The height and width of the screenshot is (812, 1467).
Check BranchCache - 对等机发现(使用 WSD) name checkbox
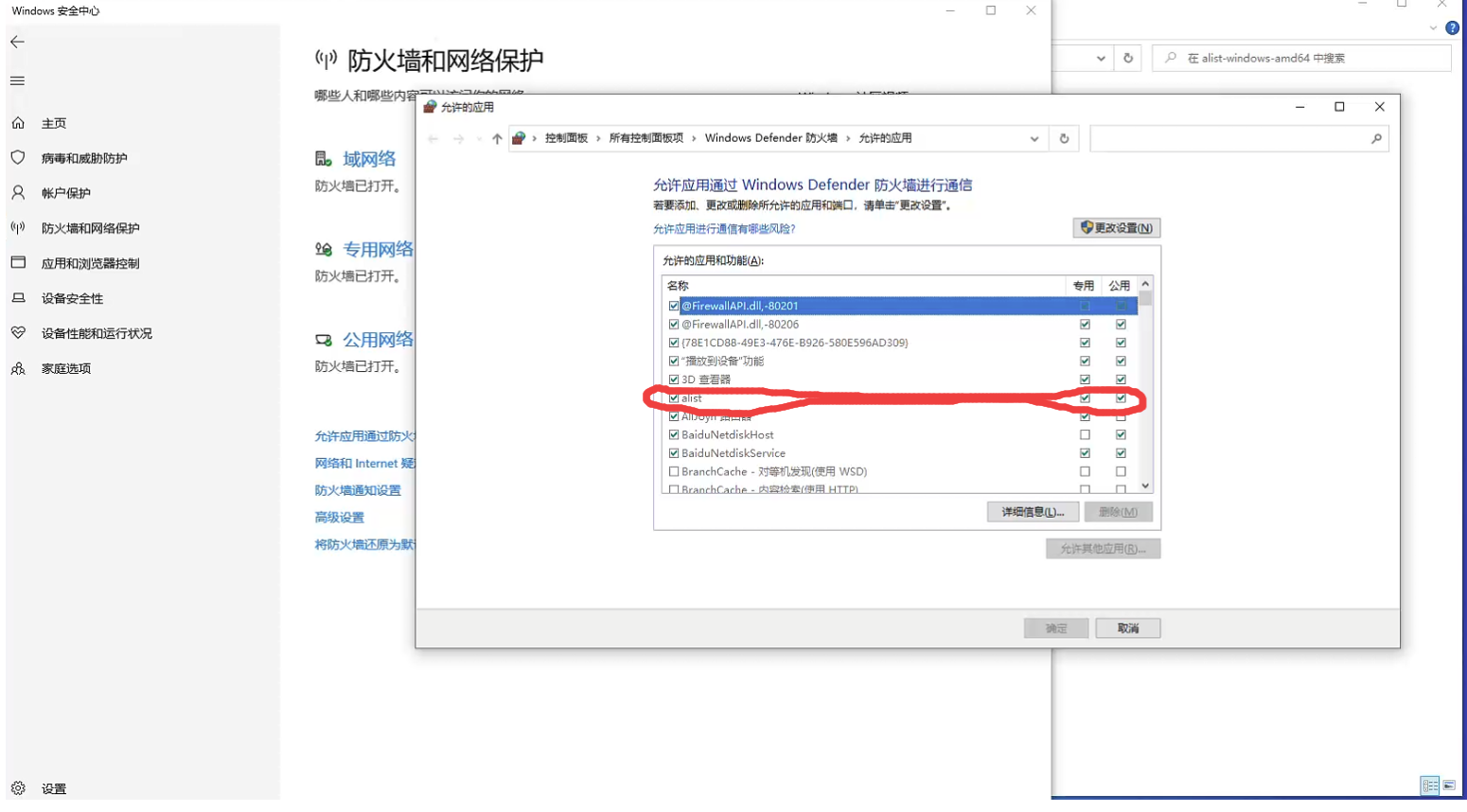674,471
